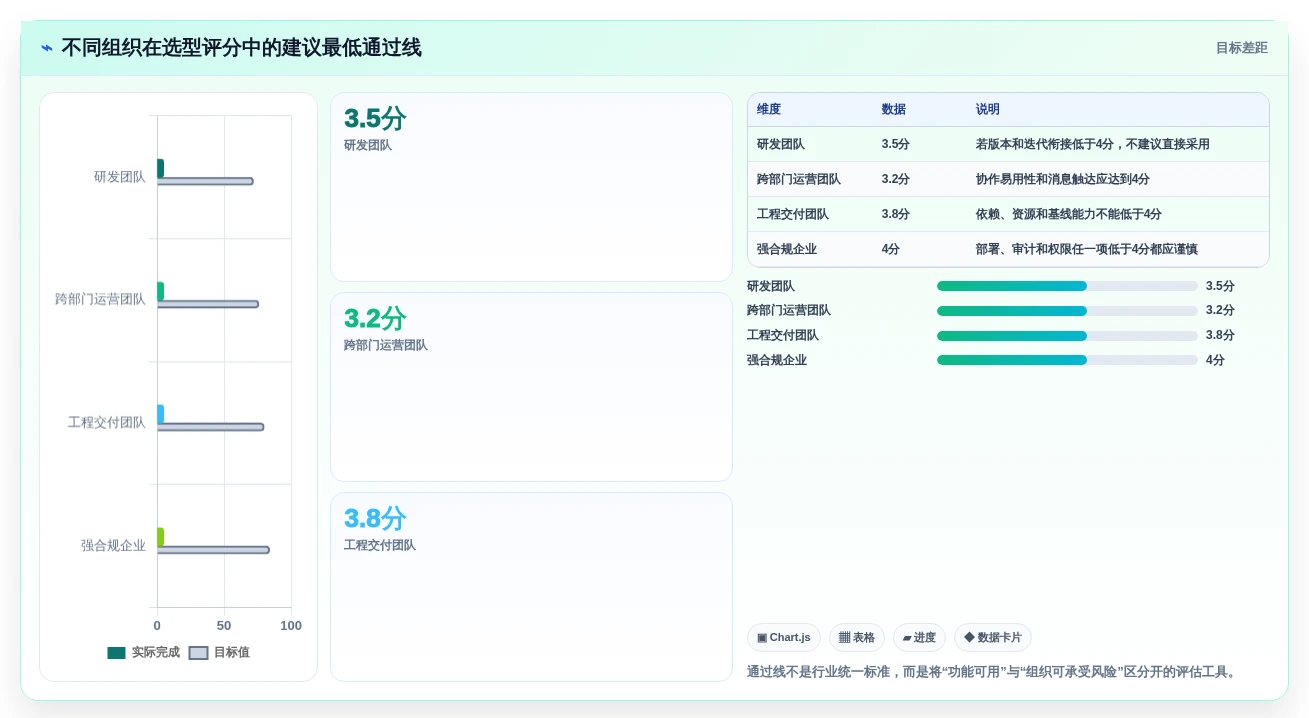Click the 强合规企业 chart axis label

point(113,546)
